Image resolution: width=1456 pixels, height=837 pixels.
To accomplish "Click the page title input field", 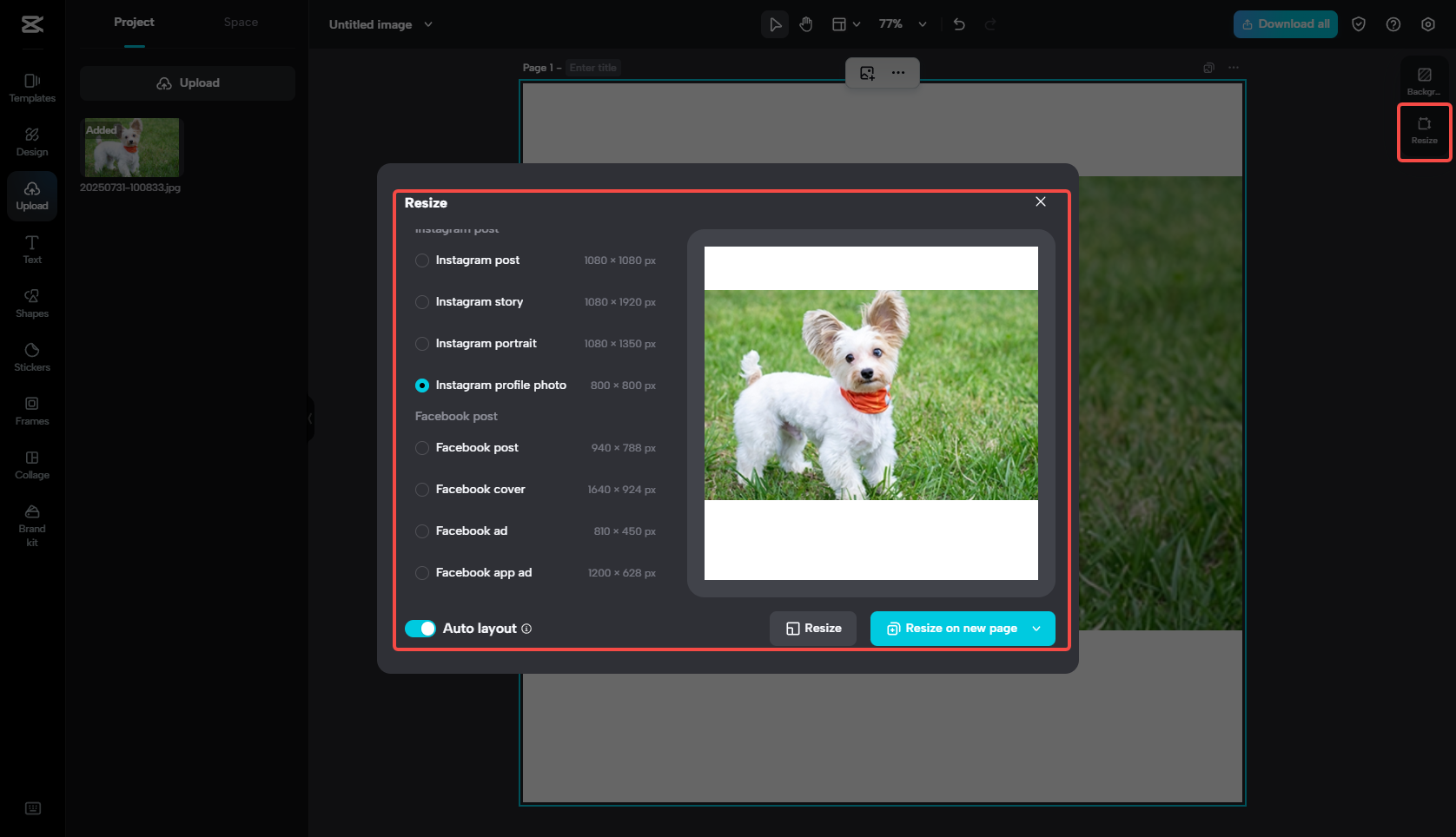I will (x=594, y=68).
